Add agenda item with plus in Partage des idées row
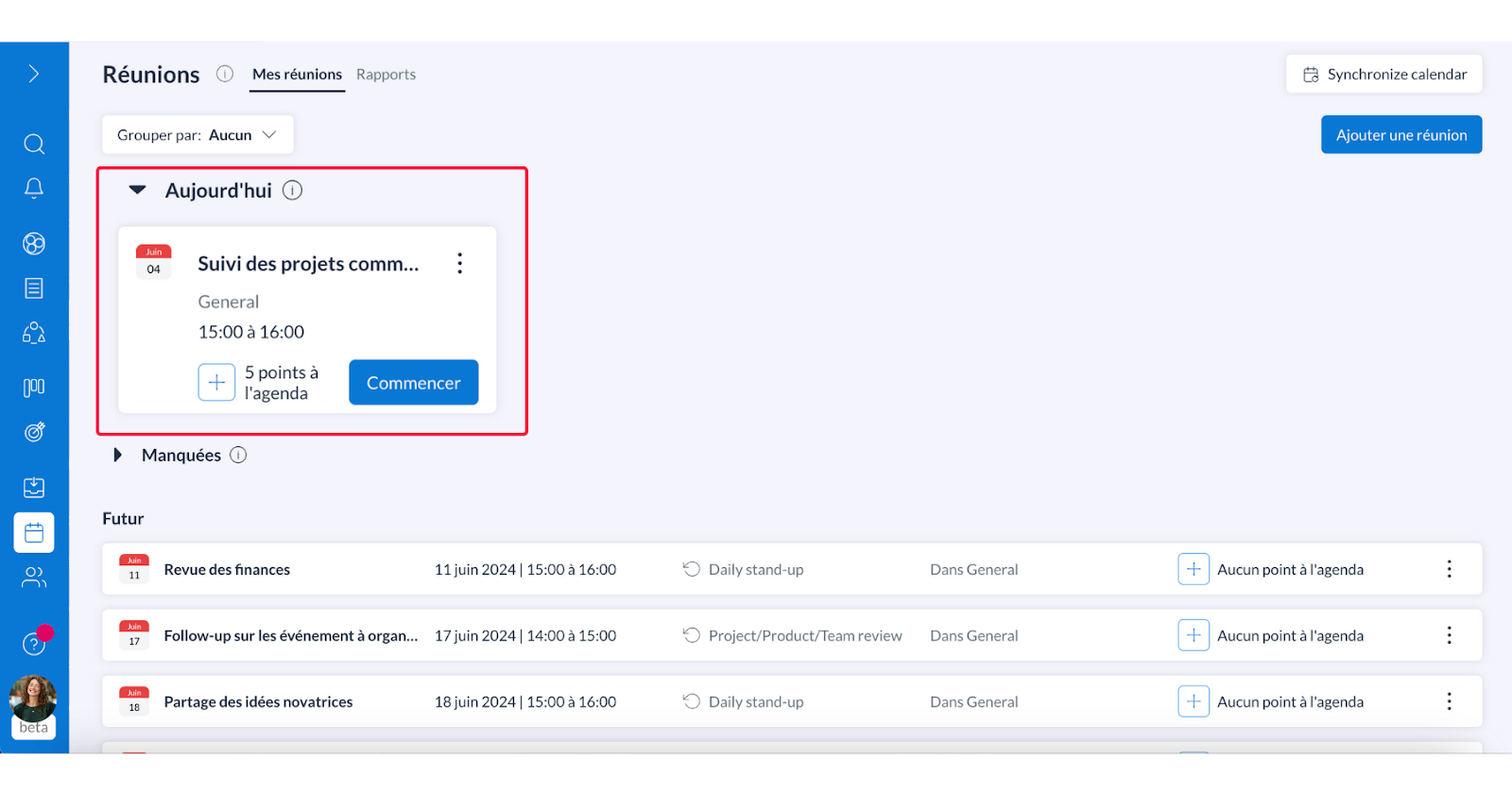Screen dimensions: 1512x795 pyautogui.click(x=1194, y=701)
